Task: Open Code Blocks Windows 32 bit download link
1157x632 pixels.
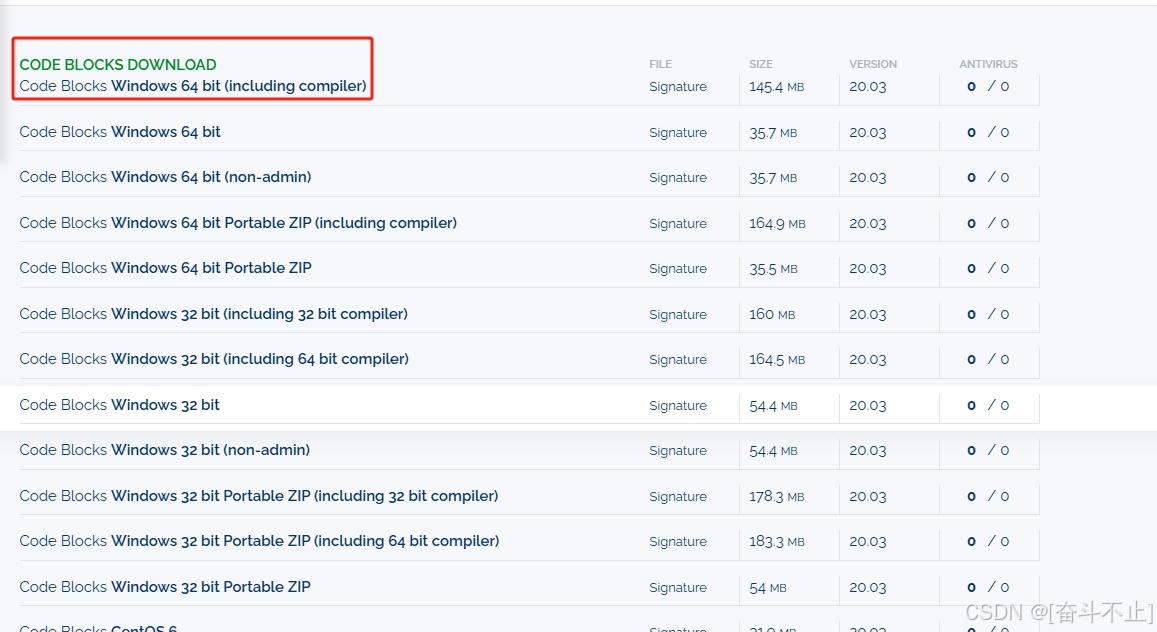Action: (x=120, y=405)
